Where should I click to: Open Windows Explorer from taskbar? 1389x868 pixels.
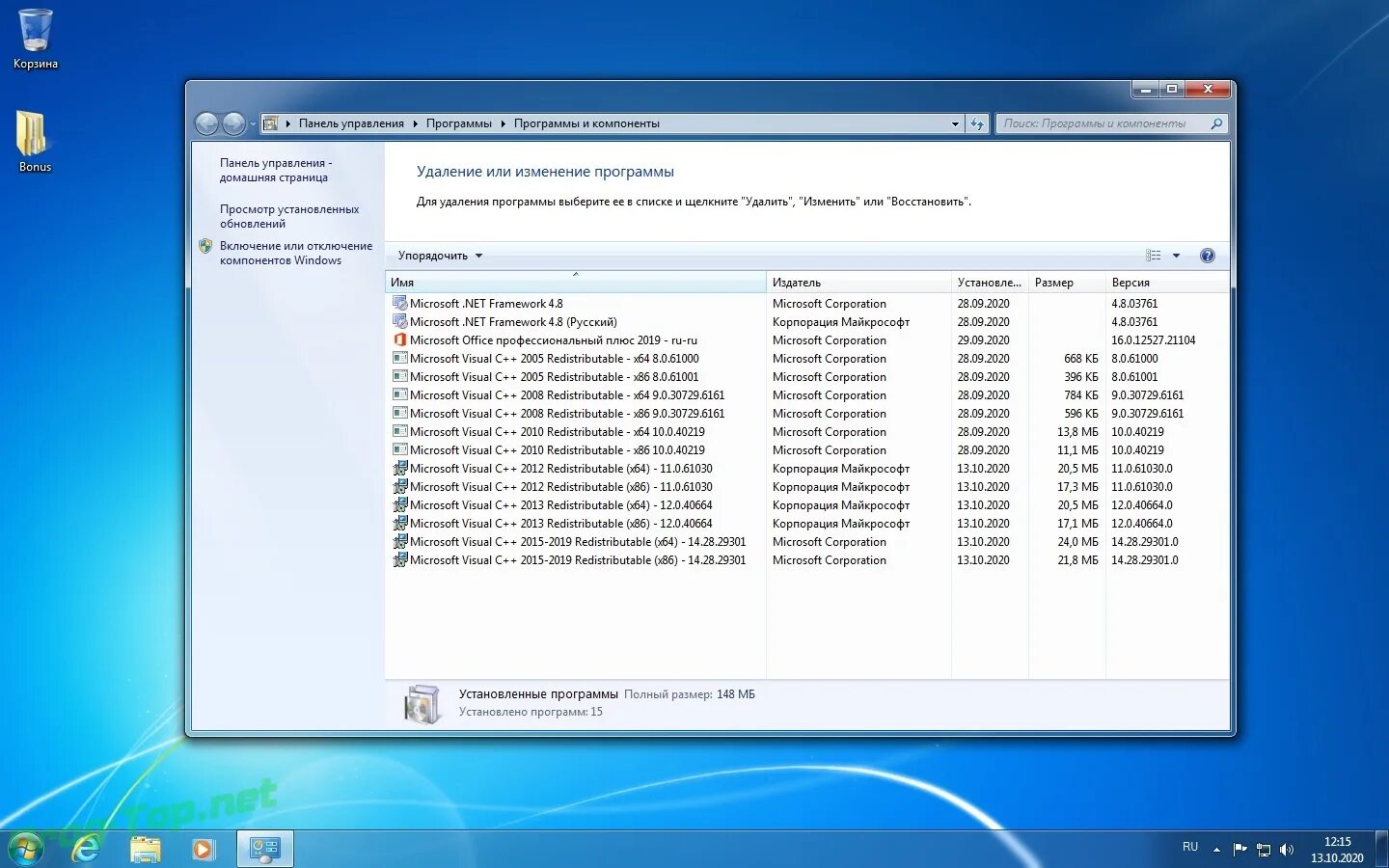146,849
